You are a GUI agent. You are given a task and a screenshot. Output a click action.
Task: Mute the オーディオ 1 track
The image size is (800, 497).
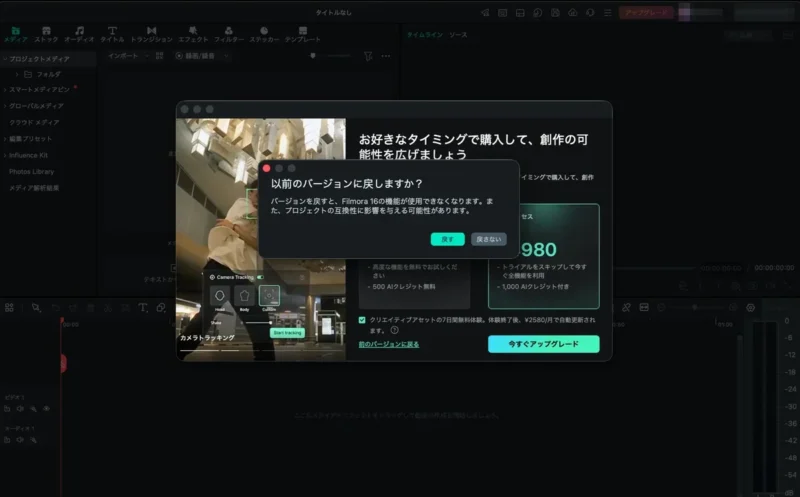tap(20, 440)
